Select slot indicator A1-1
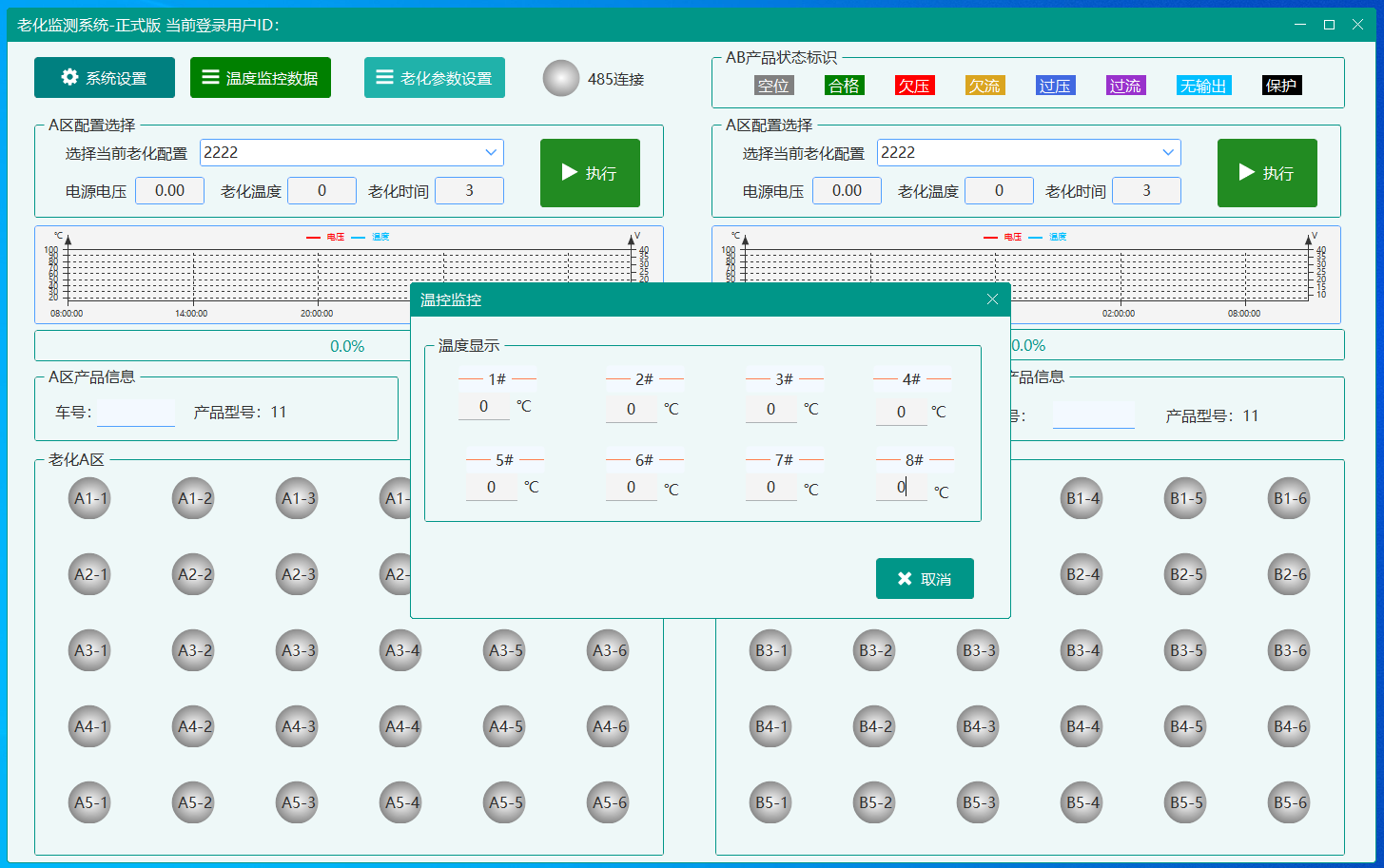The width and height of the screenshot is (1384, 868). tap(90, 498)
